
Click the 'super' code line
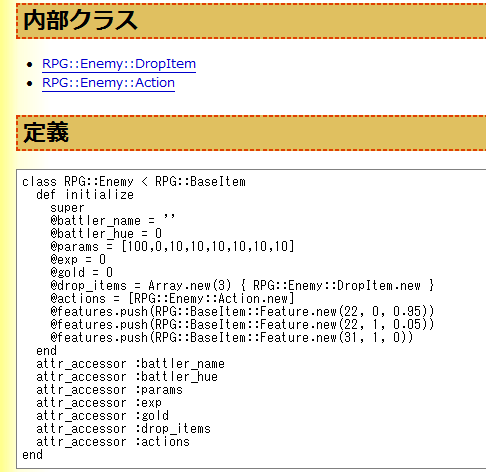[67, 208]
